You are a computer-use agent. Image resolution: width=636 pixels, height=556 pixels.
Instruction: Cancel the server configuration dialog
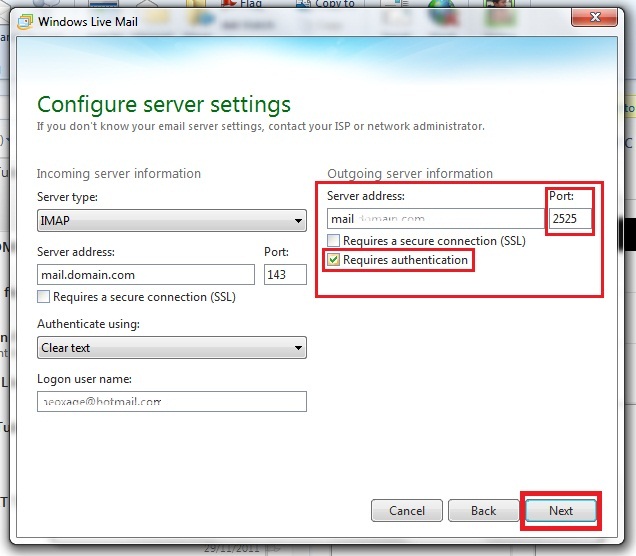(x=407, y=511)
